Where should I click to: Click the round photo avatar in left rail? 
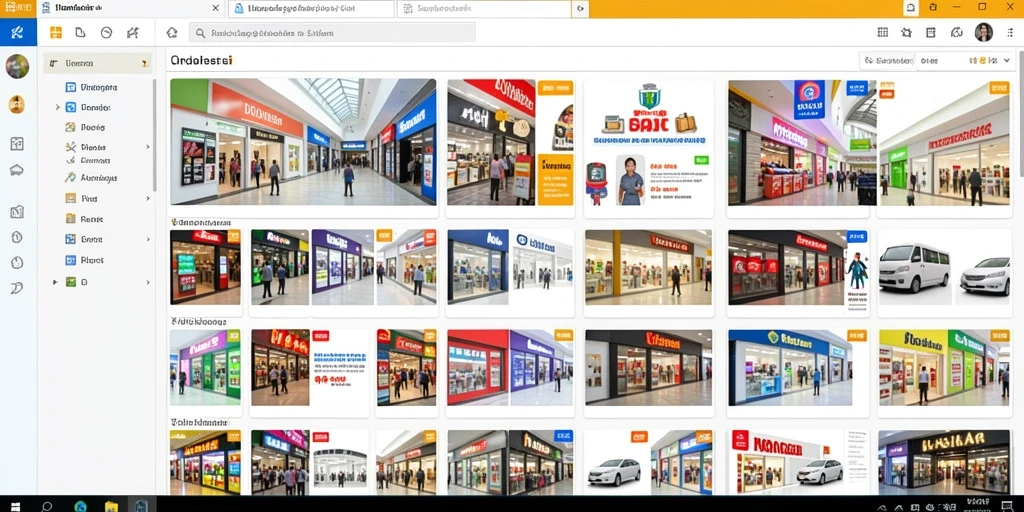click(17, 66)
